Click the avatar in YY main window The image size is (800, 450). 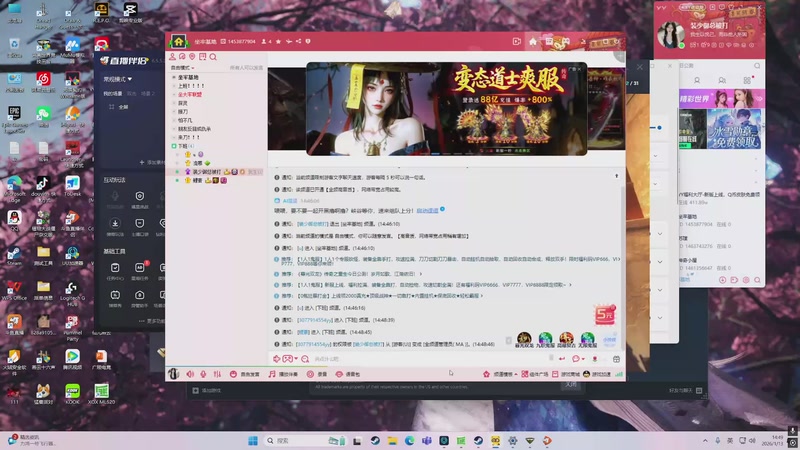671,35
